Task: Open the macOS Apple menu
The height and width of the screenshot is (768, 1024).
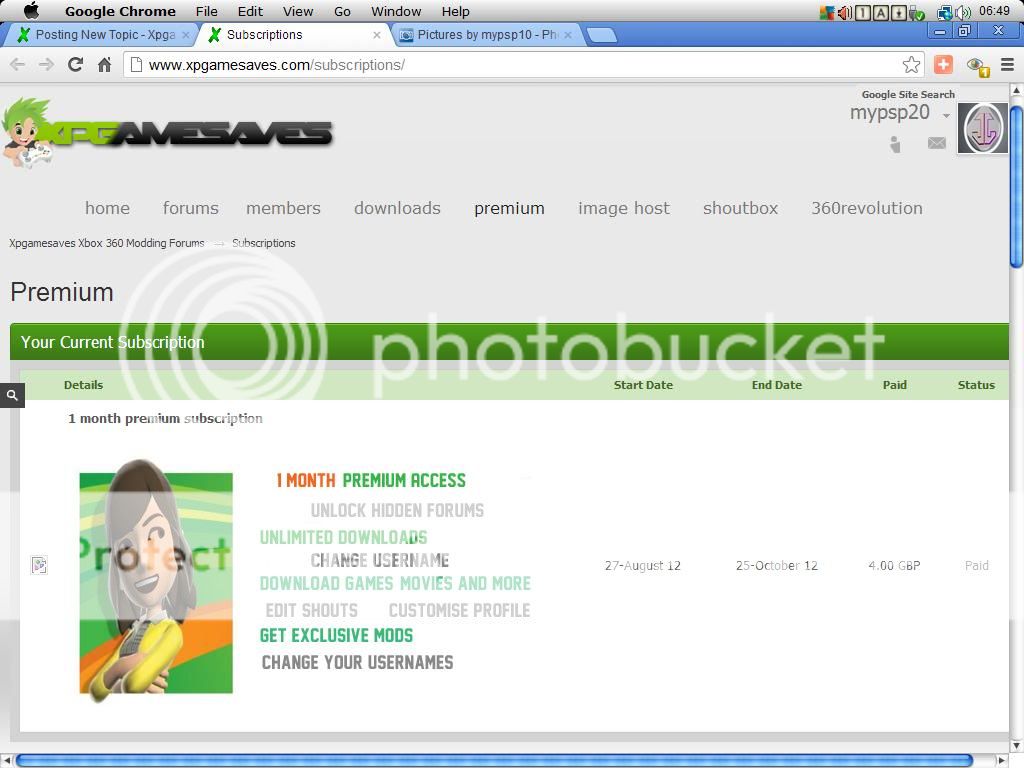Action: coord(30,11)
